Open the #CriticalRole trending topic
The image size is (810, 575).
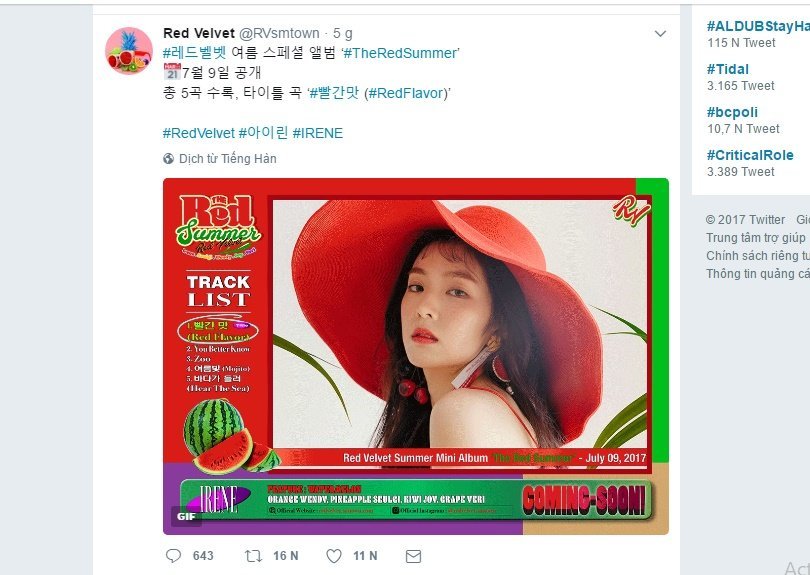coord(750,155)
